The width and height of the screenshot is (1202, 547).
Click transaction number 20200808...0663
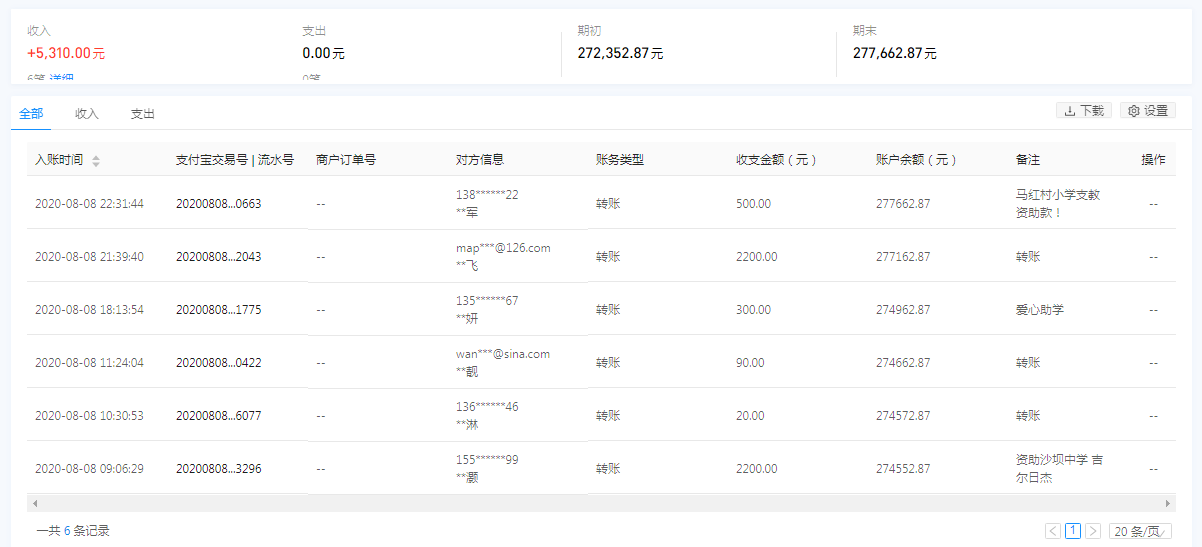pyautogui.click(x=218, y=204)
